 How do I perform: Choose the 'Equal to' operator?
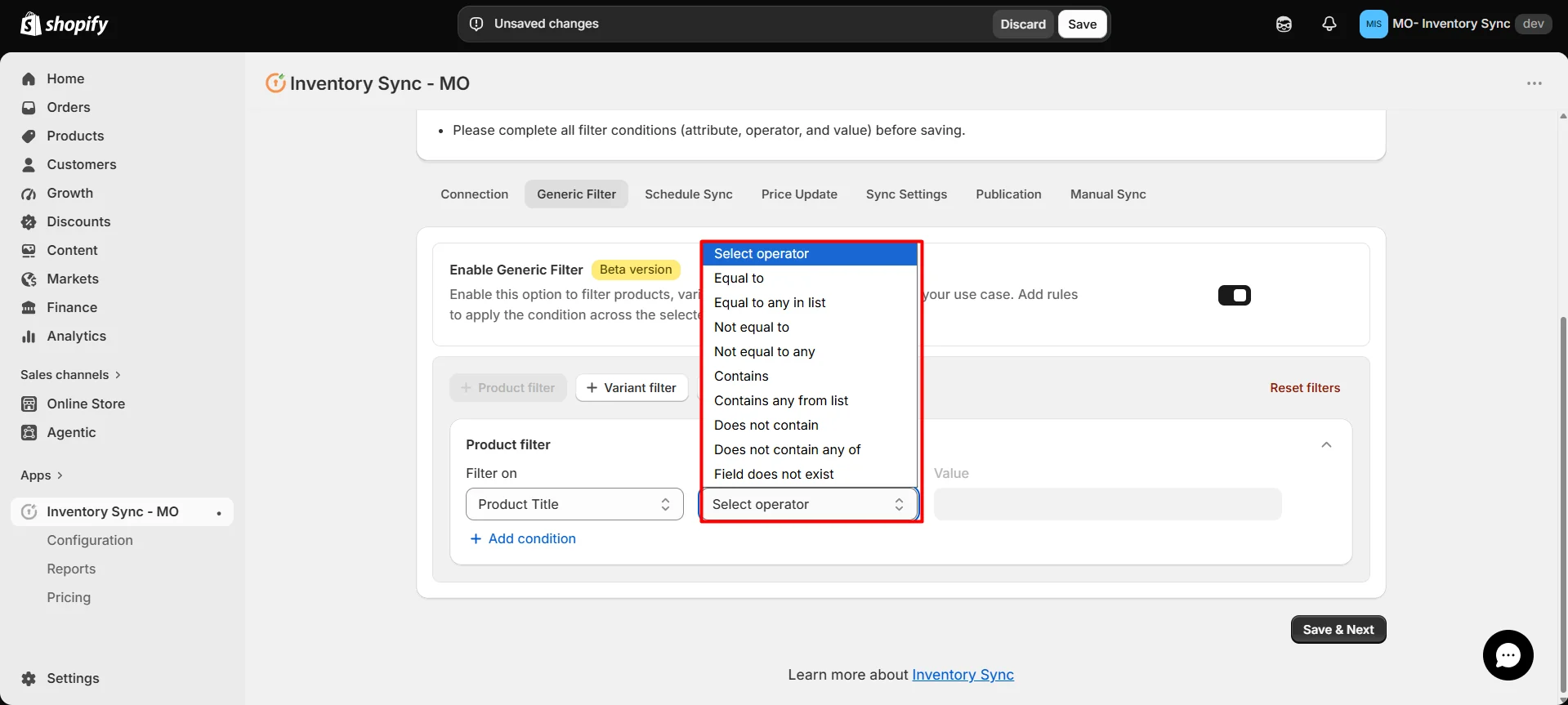pyautogui.click(x=810, y=278)
